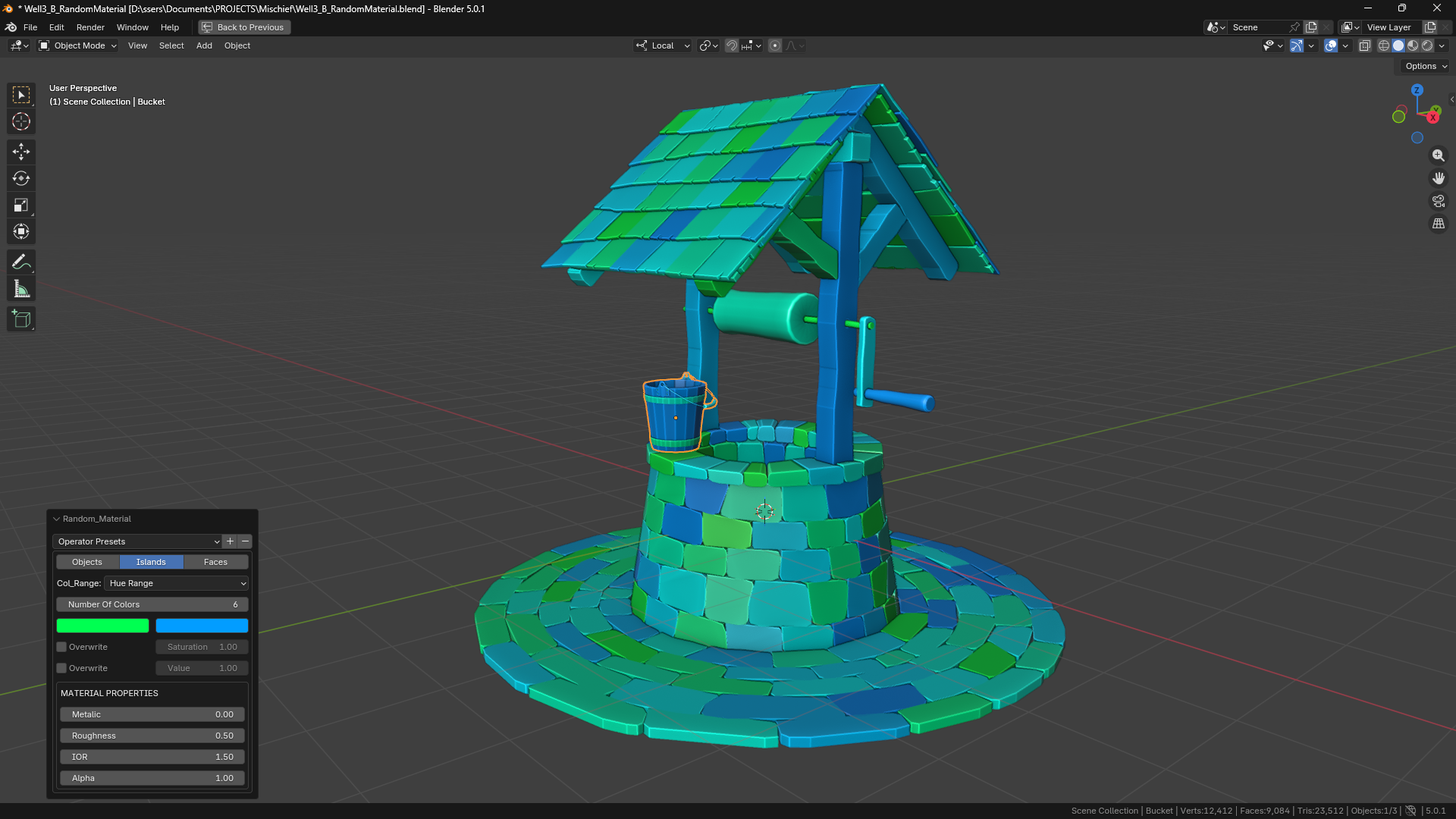Select the Rotate tool
Viewport: 1456px width, 819px height.
(x=21, y=178)
